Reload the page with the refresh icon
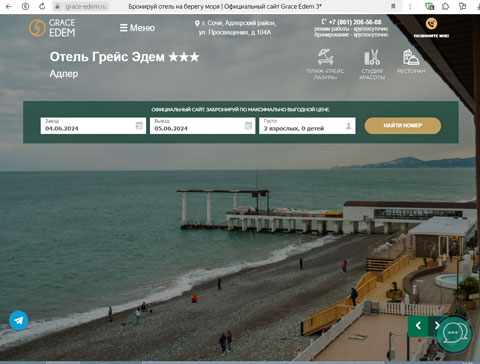 coord(42,6)
